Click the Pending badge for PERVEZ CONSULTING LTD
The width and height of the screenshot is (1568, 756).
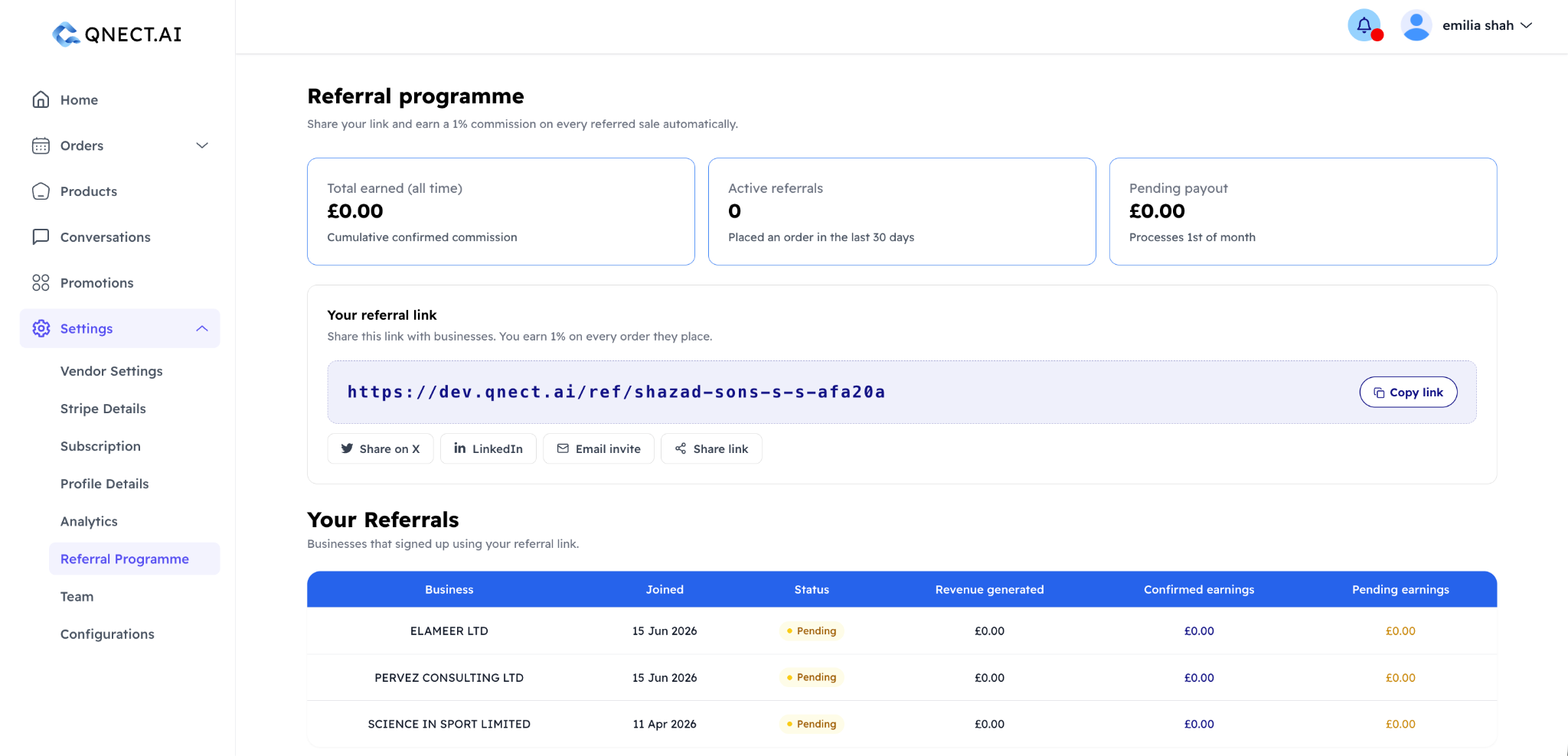click(812, 677)
